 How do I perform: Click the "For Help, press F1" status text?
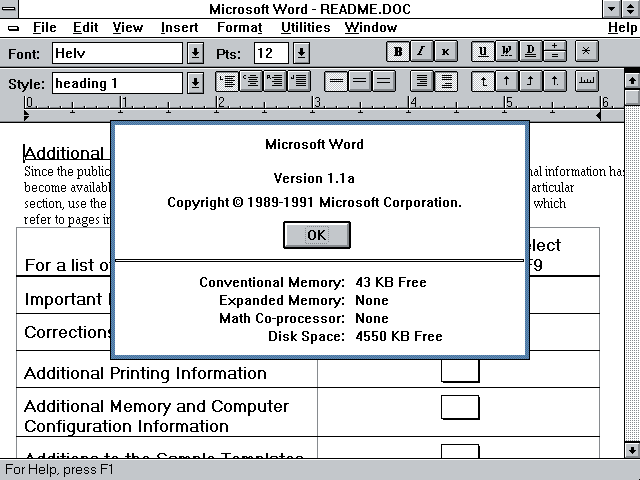coord(59,469)
